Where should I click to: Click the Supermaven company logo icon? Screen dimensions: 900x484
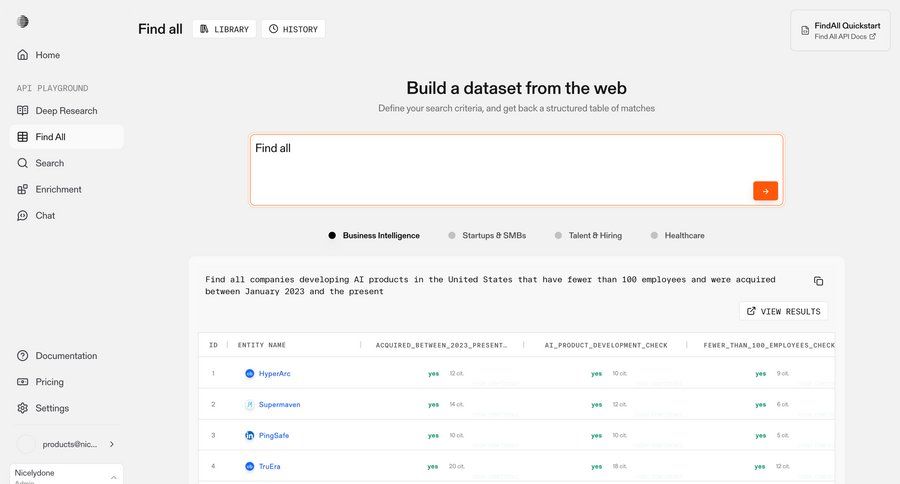tap(250, 404)
